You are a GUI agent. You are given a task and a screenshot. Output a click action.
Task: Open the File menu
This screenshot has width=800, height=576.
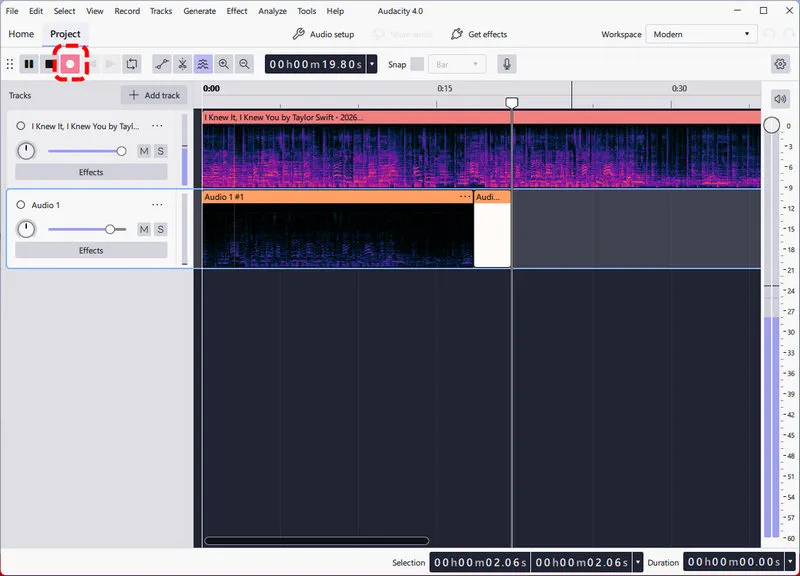pos(12,11)
